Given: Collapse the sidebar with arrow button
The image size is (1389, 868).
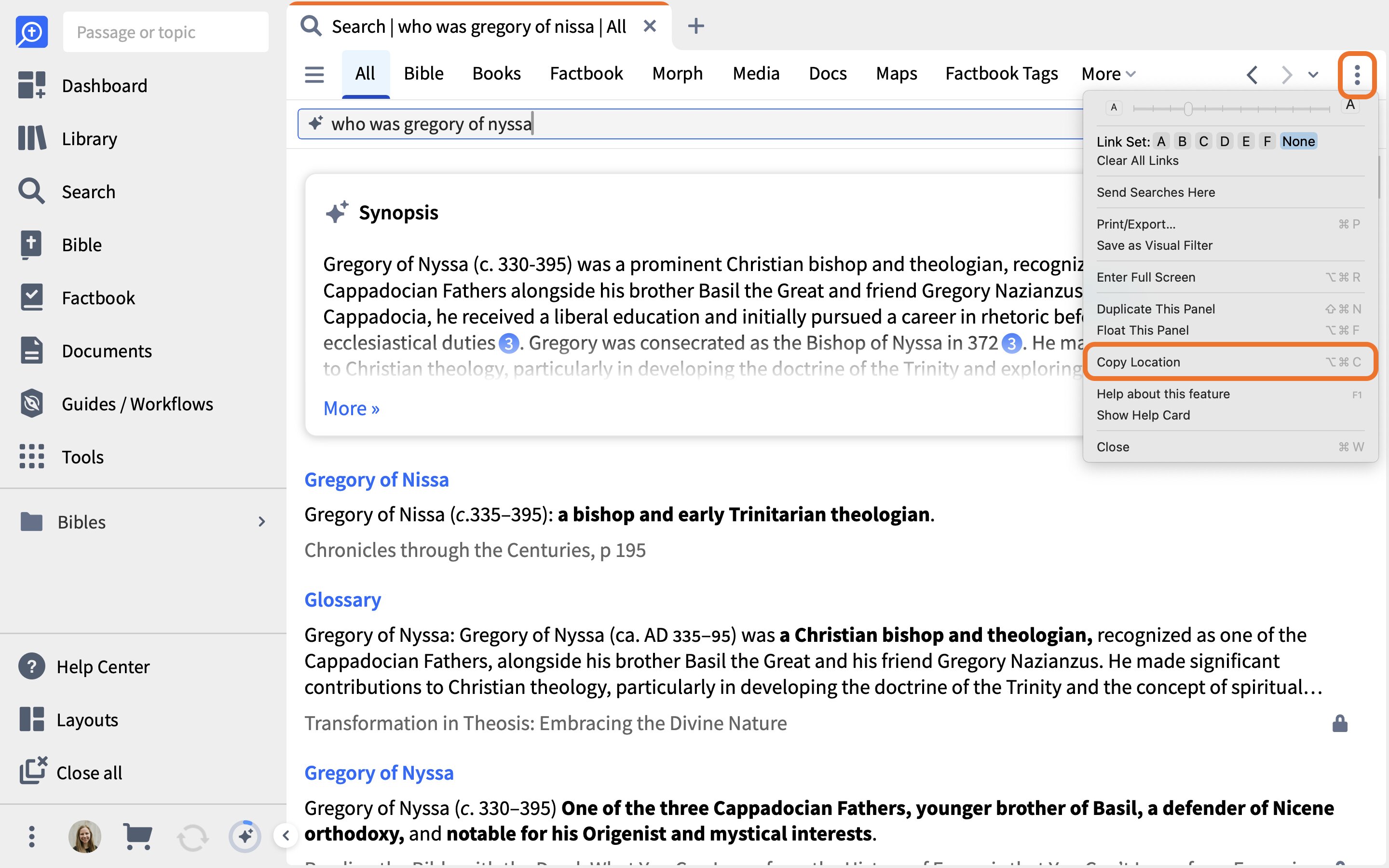Looking at the screenshot, I should [285, 835].
